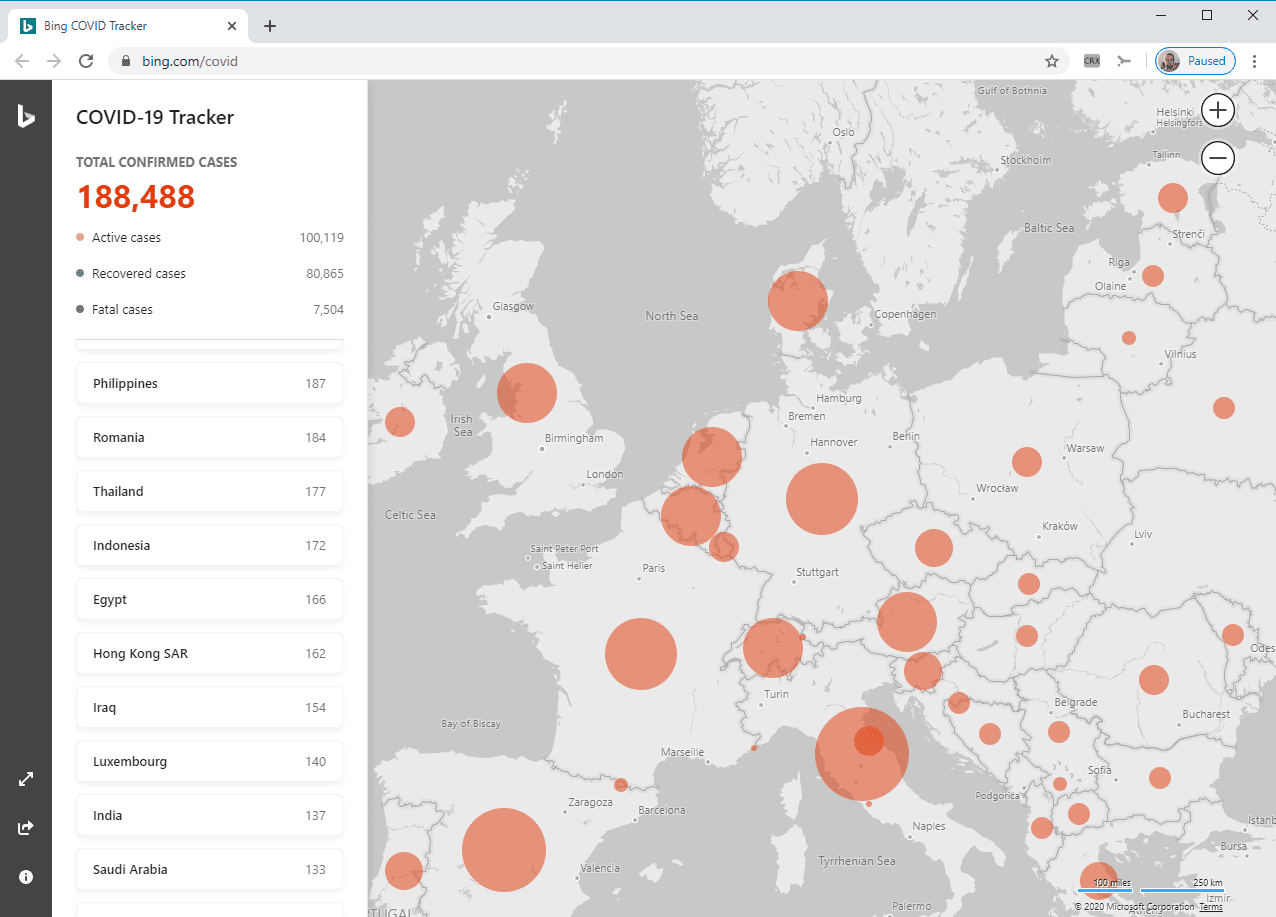Click the Portugal case bubble
Image resolution: width=1276 pixels, height=917 pixels.
(x=404, y=871)
